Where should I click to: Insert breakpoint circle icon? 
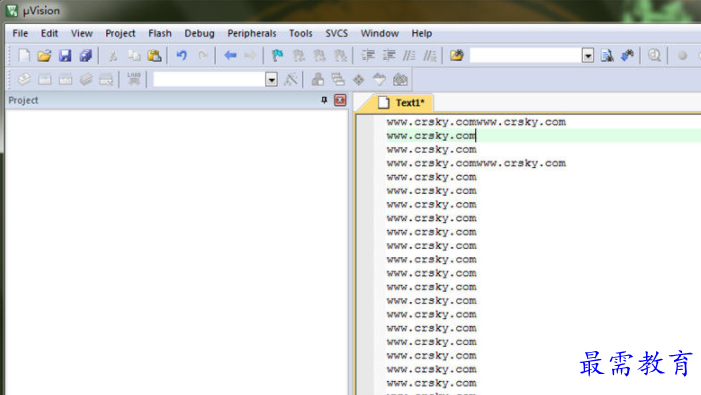tap(682, 55)
